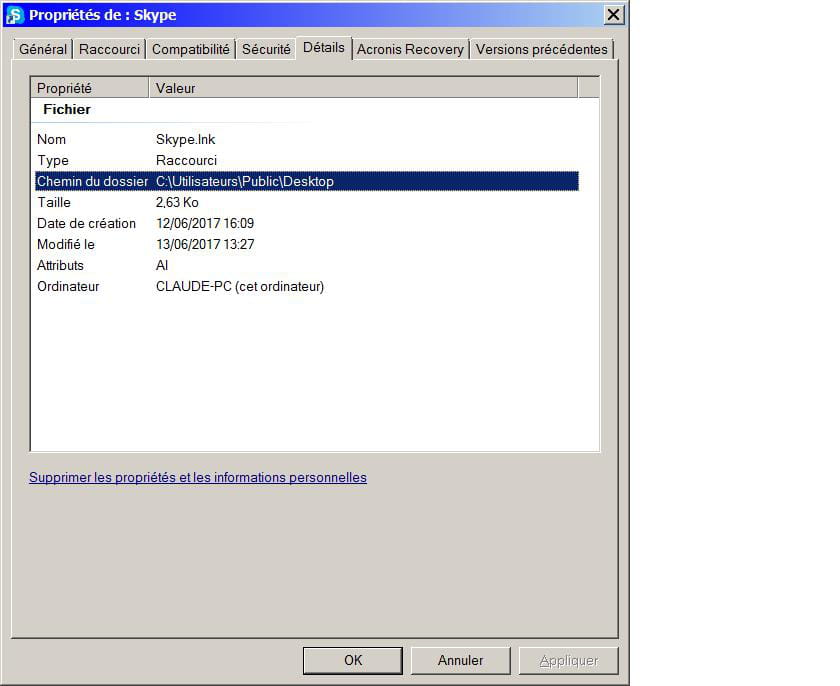The height and width of the screenshot is (686, 840).
Task: Click the date 12/06/2017 16:09
Action: pyautogui.click(x=205, y=223)
